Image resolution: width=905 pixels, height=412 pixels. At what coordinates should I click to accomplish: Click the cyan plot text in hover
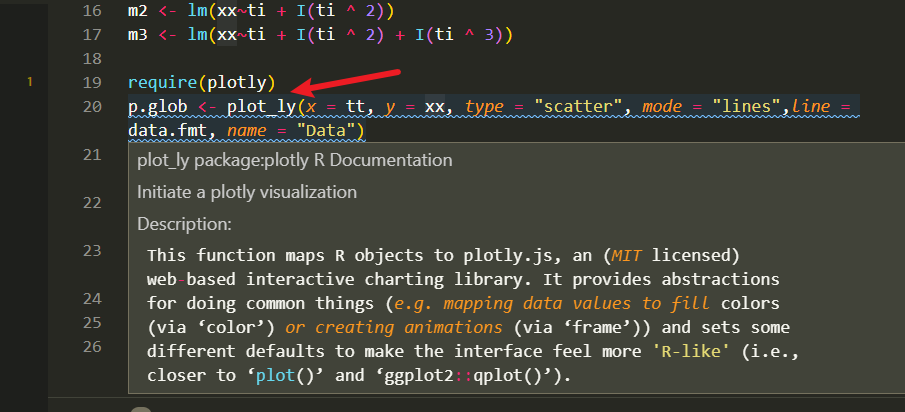click(x=276, y=376)
